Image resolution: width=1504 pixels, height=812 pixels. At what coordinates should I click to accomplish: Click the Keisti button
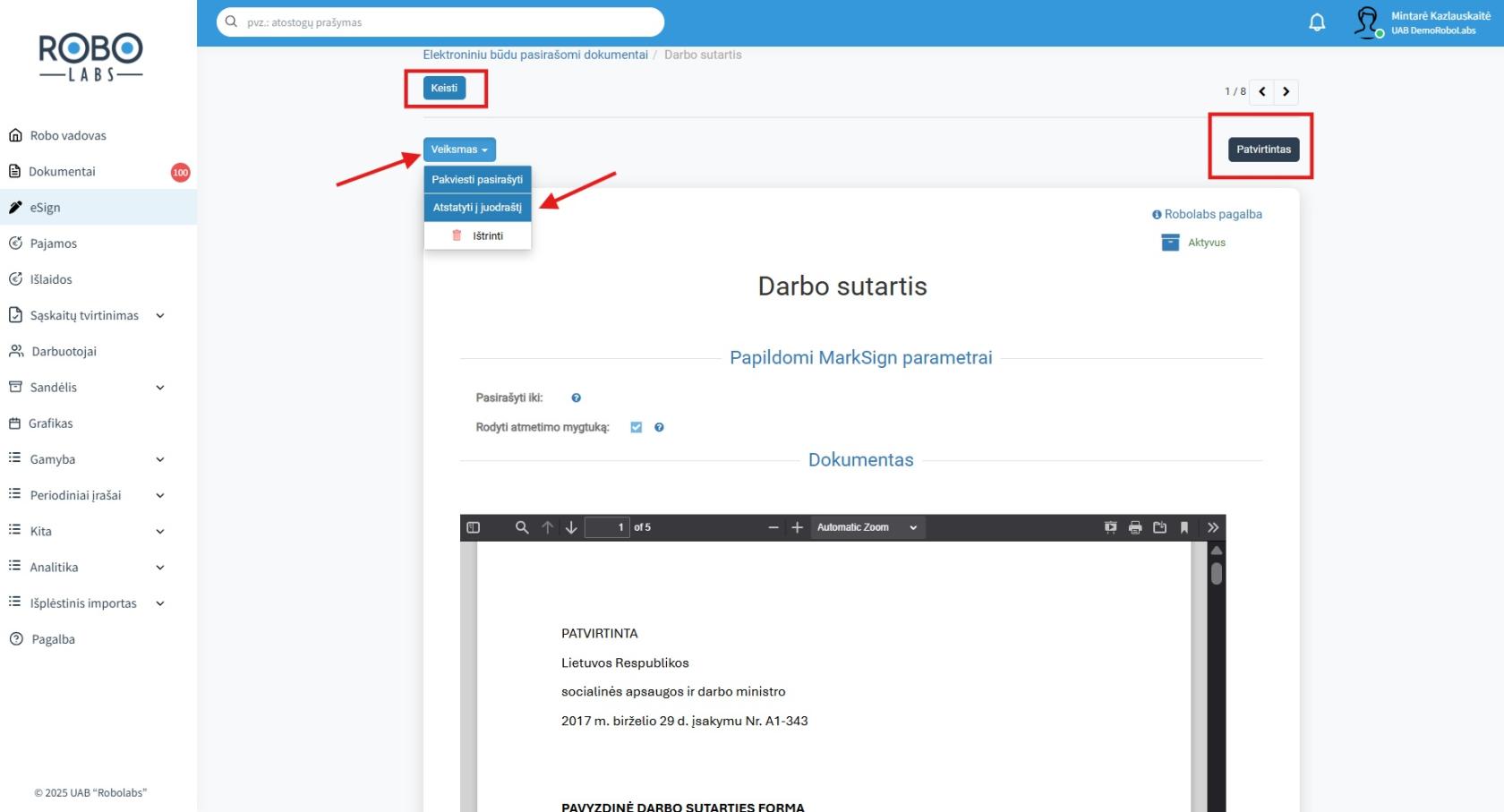click(x=444, y=88)
